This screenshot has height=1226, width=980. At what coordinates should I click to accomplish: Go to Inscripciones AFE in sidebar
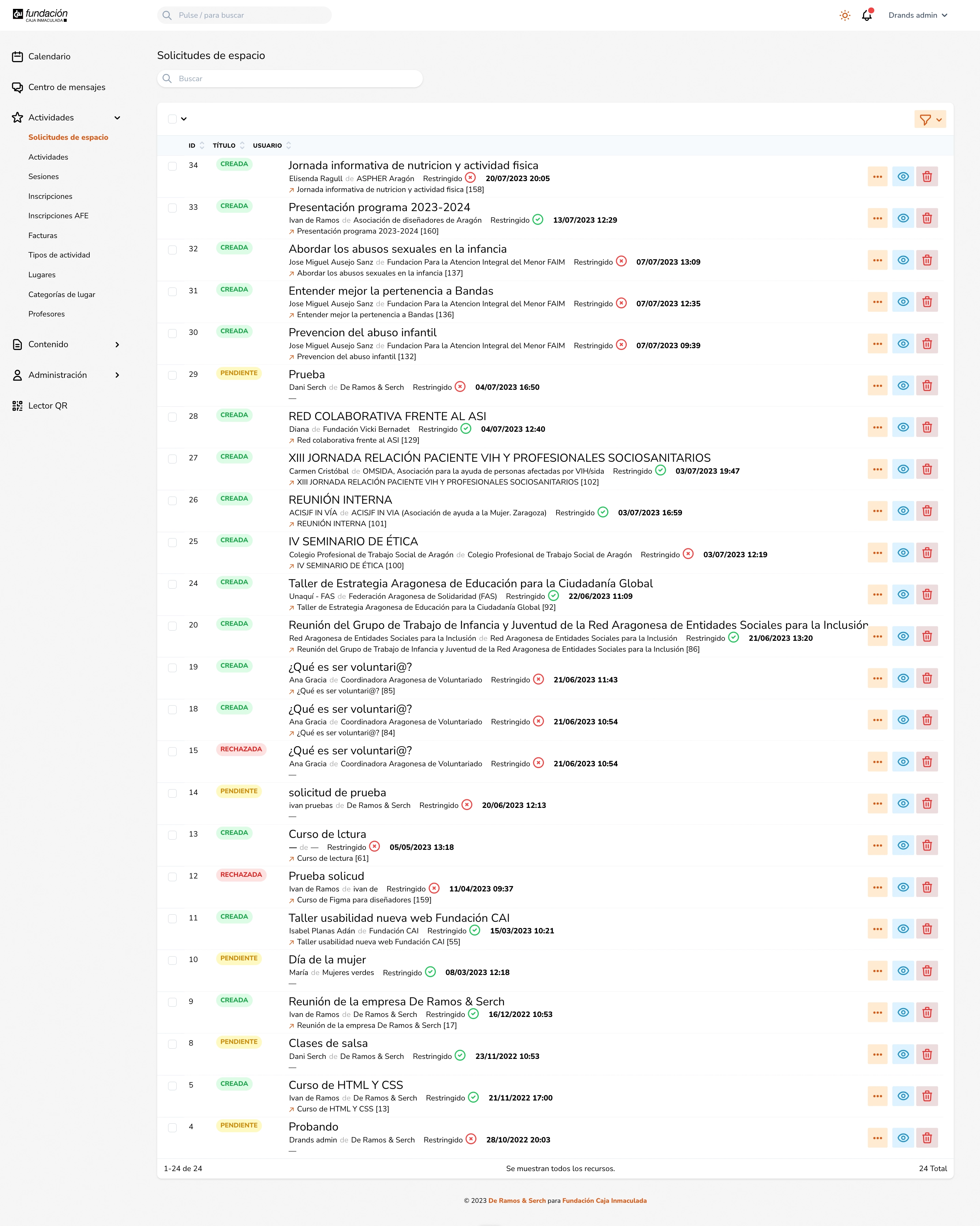[59, 216]
